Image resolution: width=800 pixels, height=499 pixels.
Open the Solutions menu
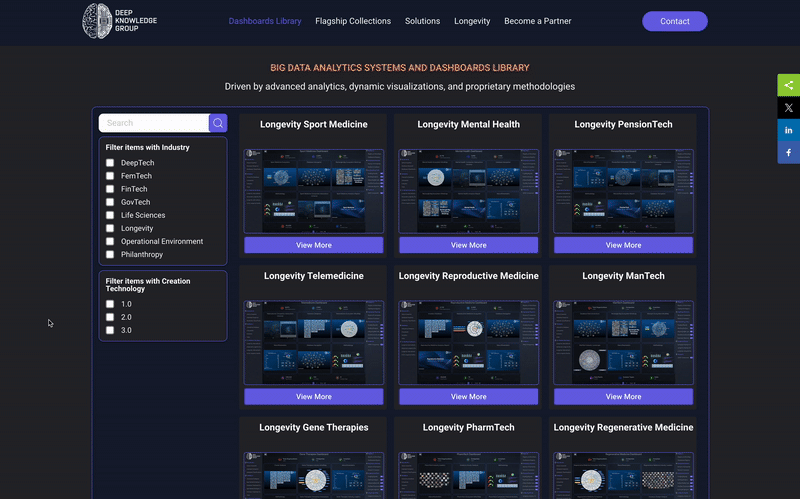422,21
